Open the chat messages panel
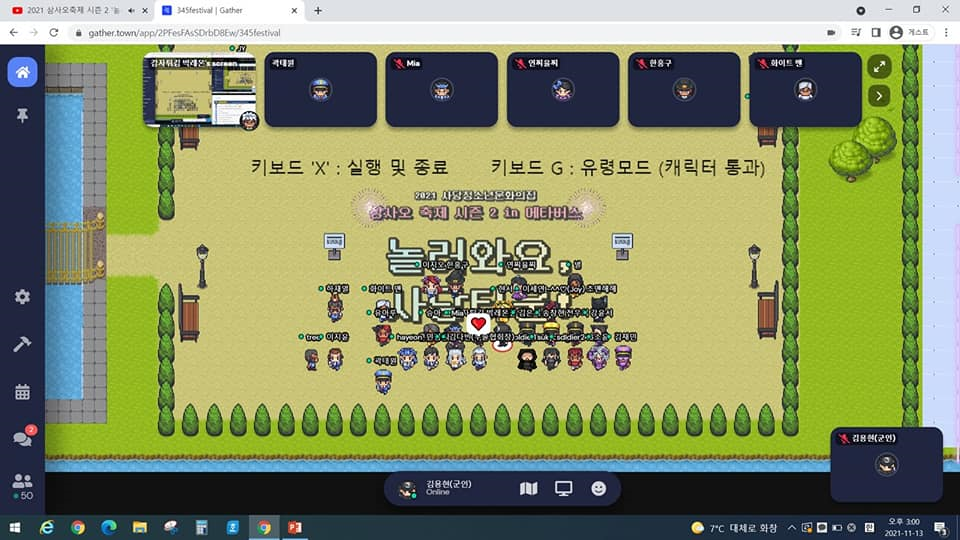 pyautogui.click(x=23, y=437)
